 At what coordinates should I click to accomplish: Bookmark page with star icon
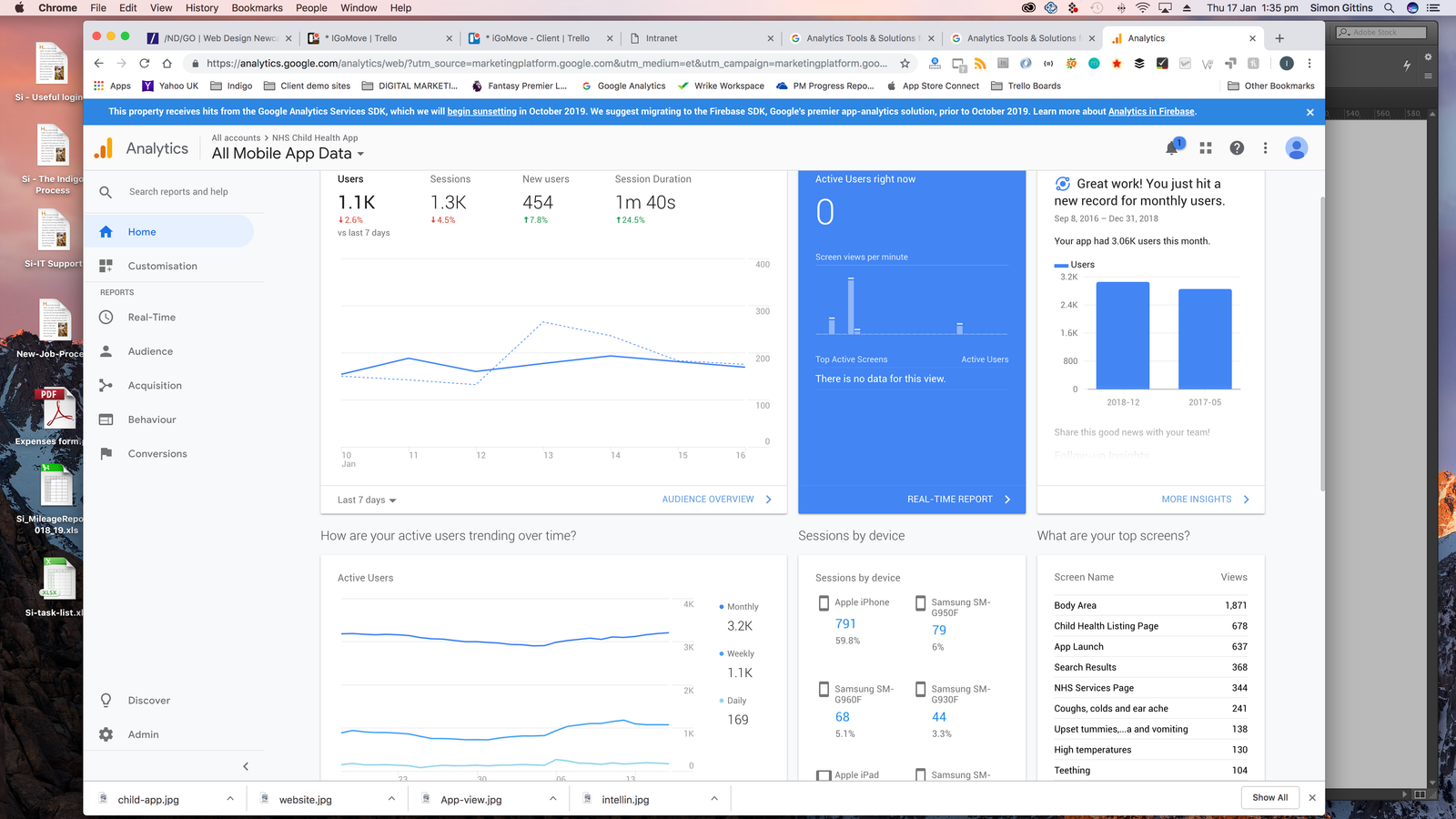[x=905, y=64]
